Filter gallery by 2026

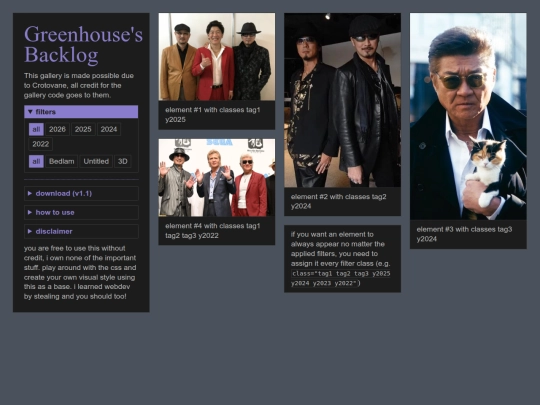57,129
